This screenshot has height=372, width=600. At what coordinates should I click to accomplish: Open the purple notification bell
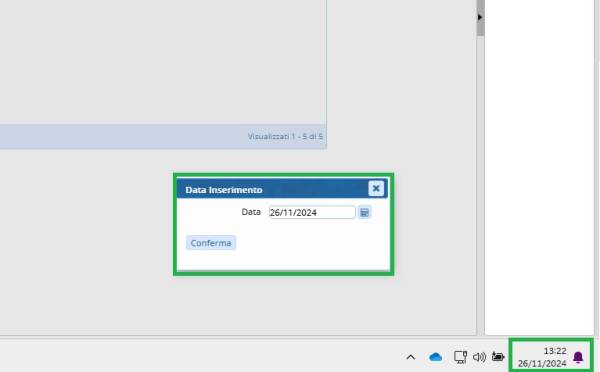tap(578, 357)
